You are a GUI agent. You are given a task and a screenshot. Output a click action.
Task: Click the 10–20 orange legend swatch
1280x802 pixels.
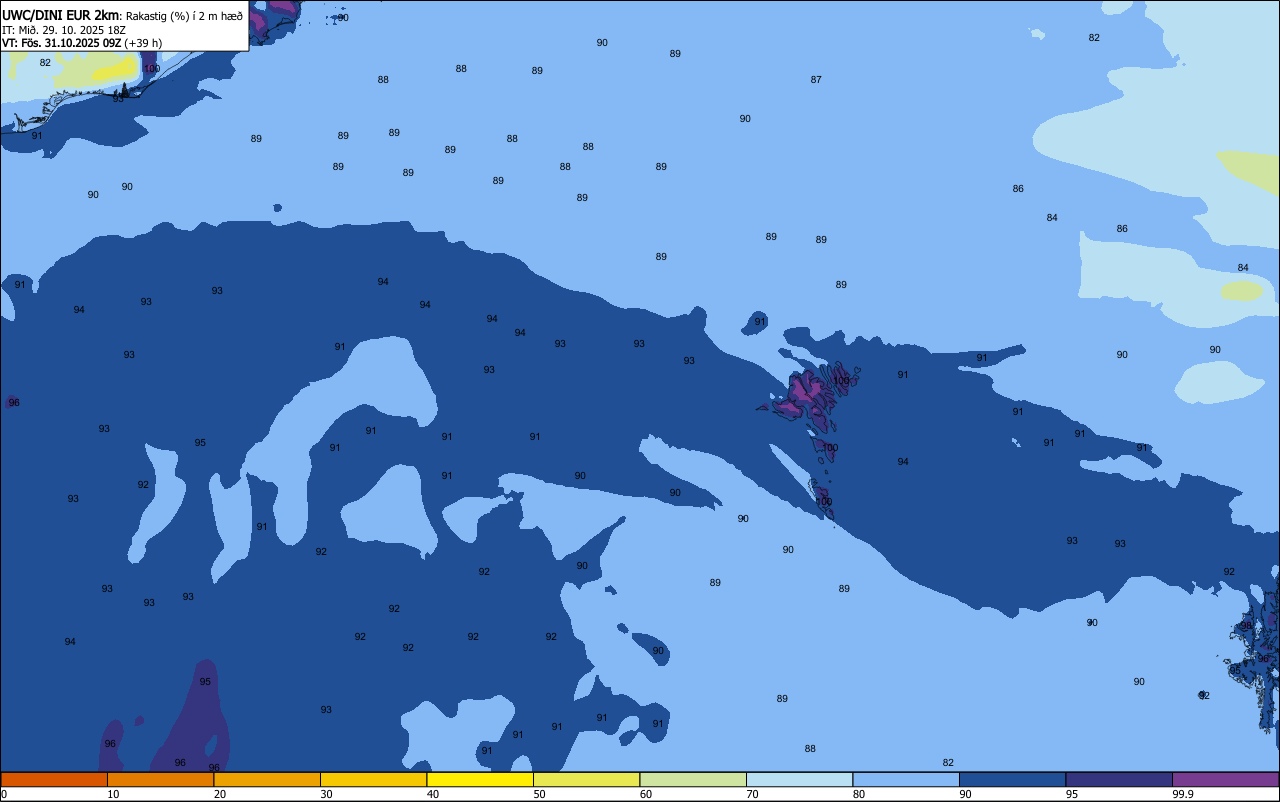[160, 779]
